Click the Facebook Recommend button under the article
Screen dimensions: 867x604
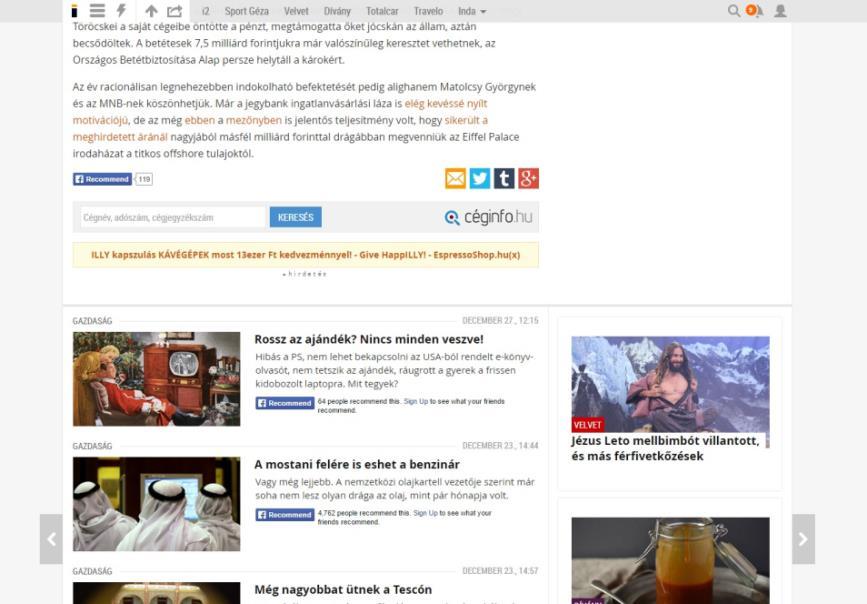(103, 179)
